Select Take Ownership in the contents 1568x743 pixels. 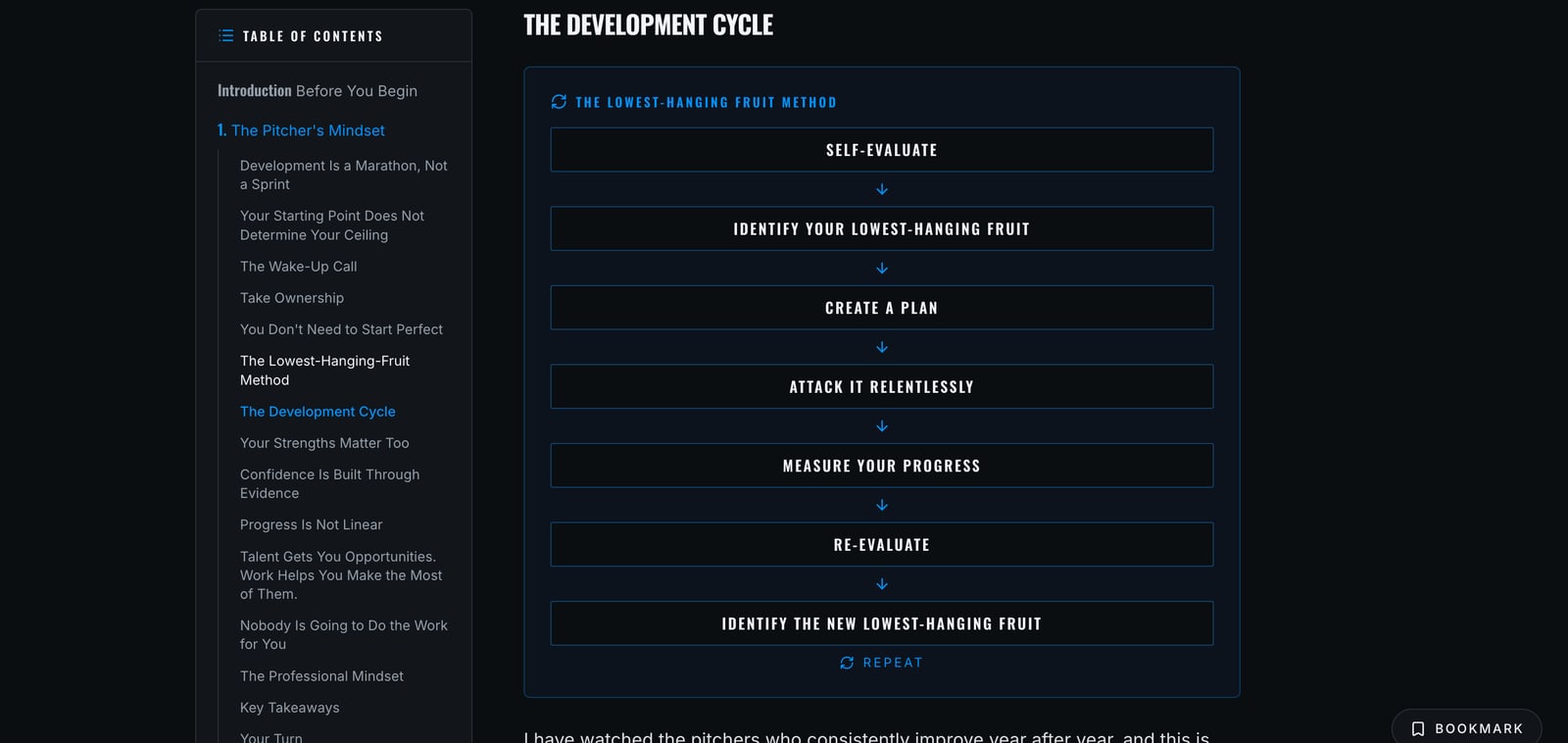click(292, 298)
